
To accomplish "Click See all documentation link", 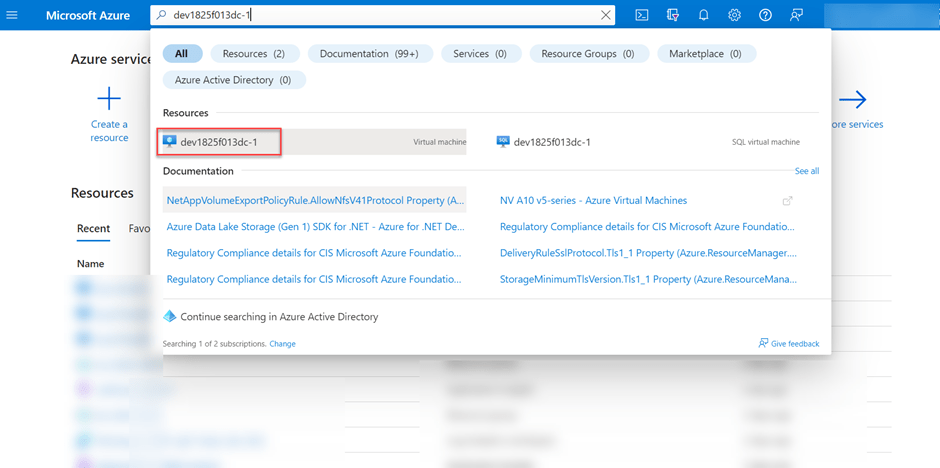I will point(806,171).
